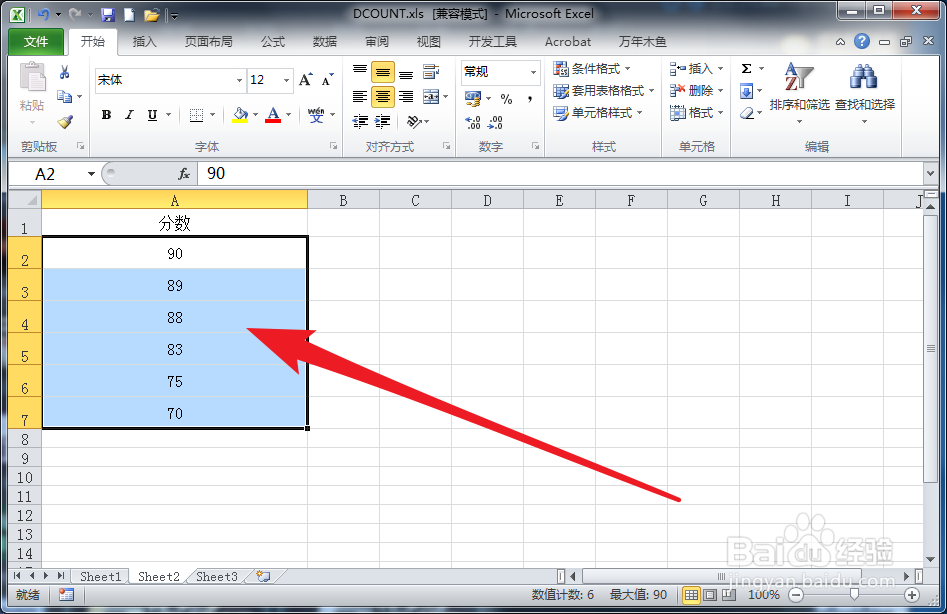This screenshot has width=947, height=614.
Task: Click the increase indent icon
Action: (382, 122)
